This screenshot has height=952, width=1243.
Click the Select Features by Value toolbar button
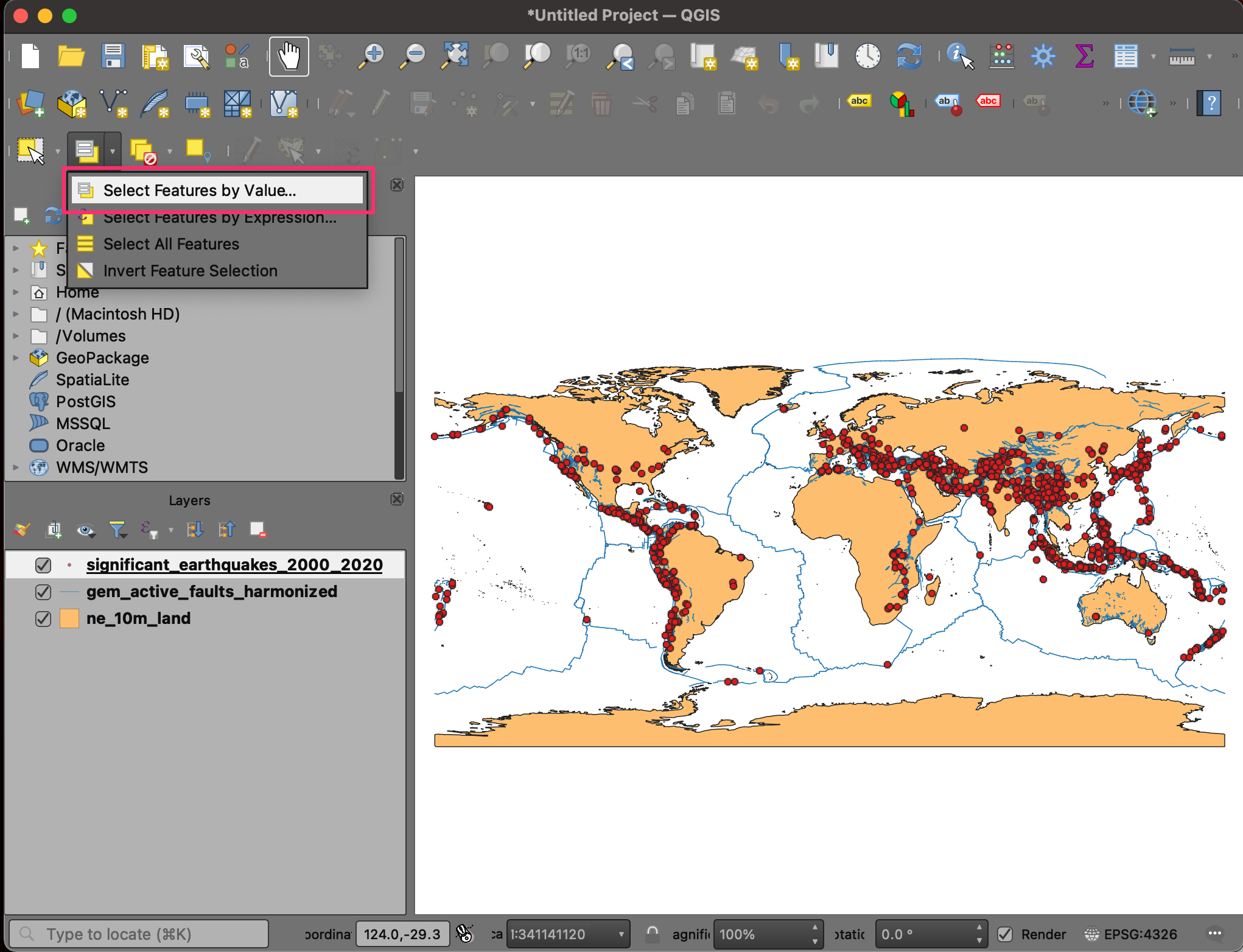(x=86, y=151)
